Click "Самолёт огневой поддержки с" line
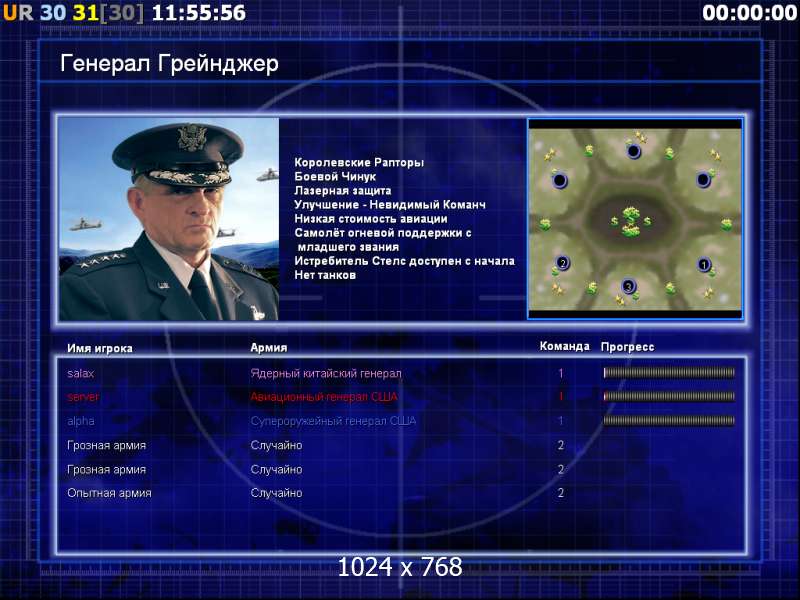 (383, 233)
